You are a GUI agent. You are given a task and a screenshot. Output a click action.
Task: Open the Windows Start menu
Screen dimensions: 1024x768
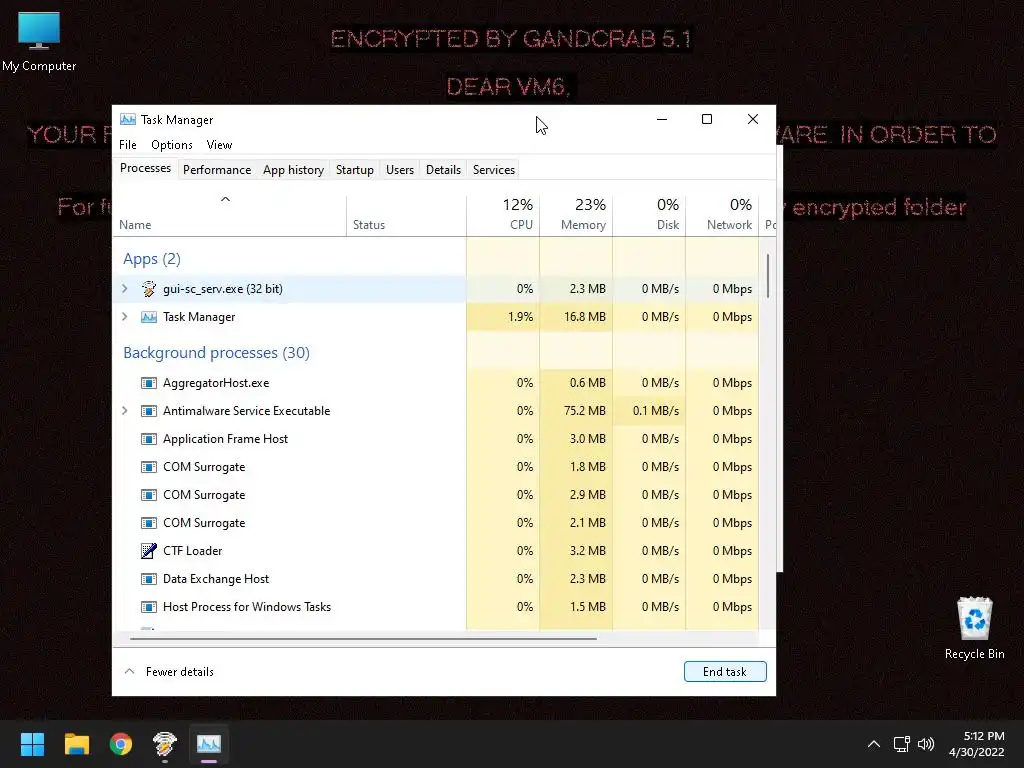click(x=32, y=744)
